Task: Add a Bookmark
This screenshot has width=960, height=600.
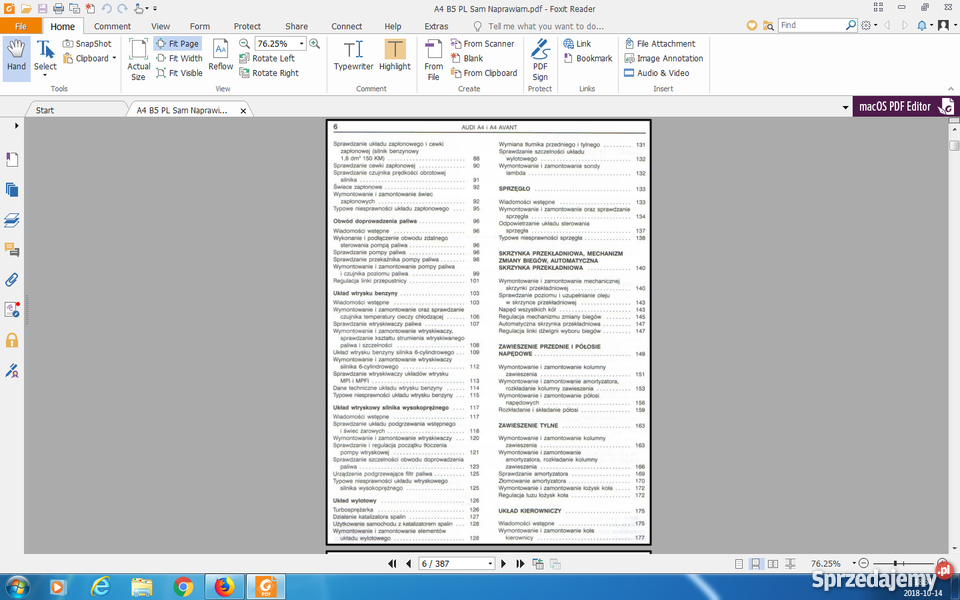Action: (588, 58)
